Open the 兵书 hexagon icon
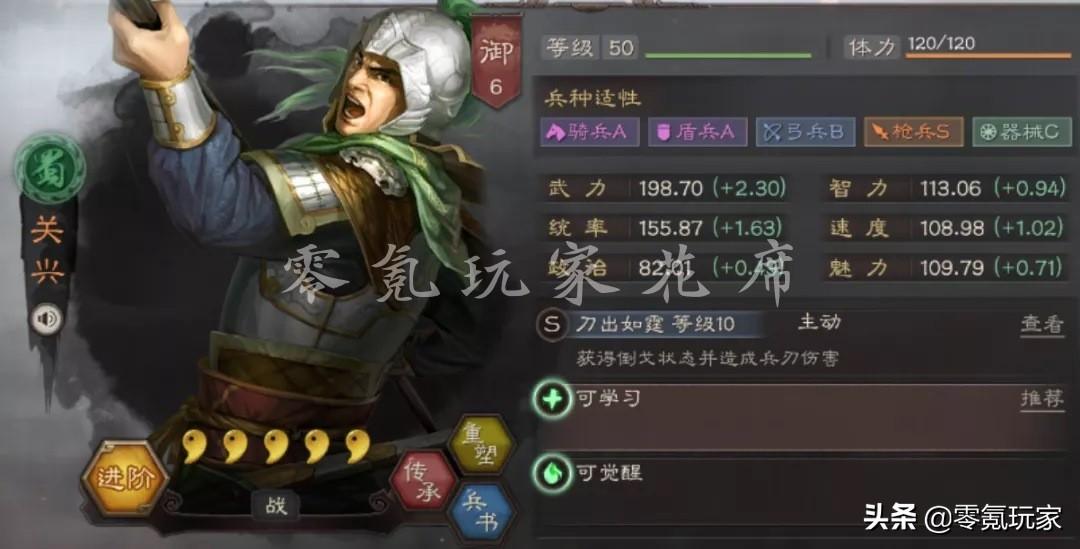 tap(480, 512)
